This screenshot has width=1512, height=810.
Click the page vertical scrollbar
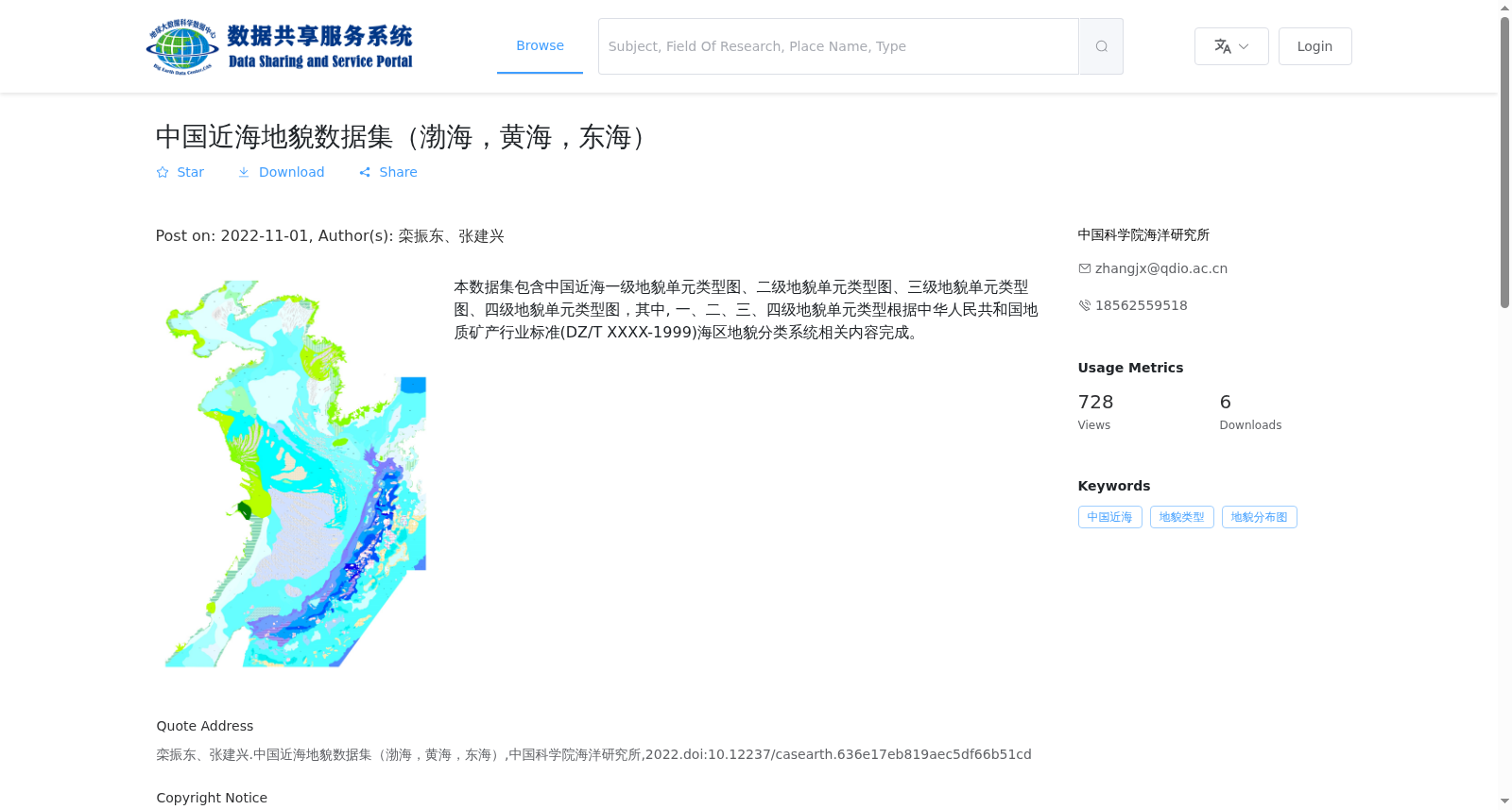pyautogui.click(x=1504, y=162)
